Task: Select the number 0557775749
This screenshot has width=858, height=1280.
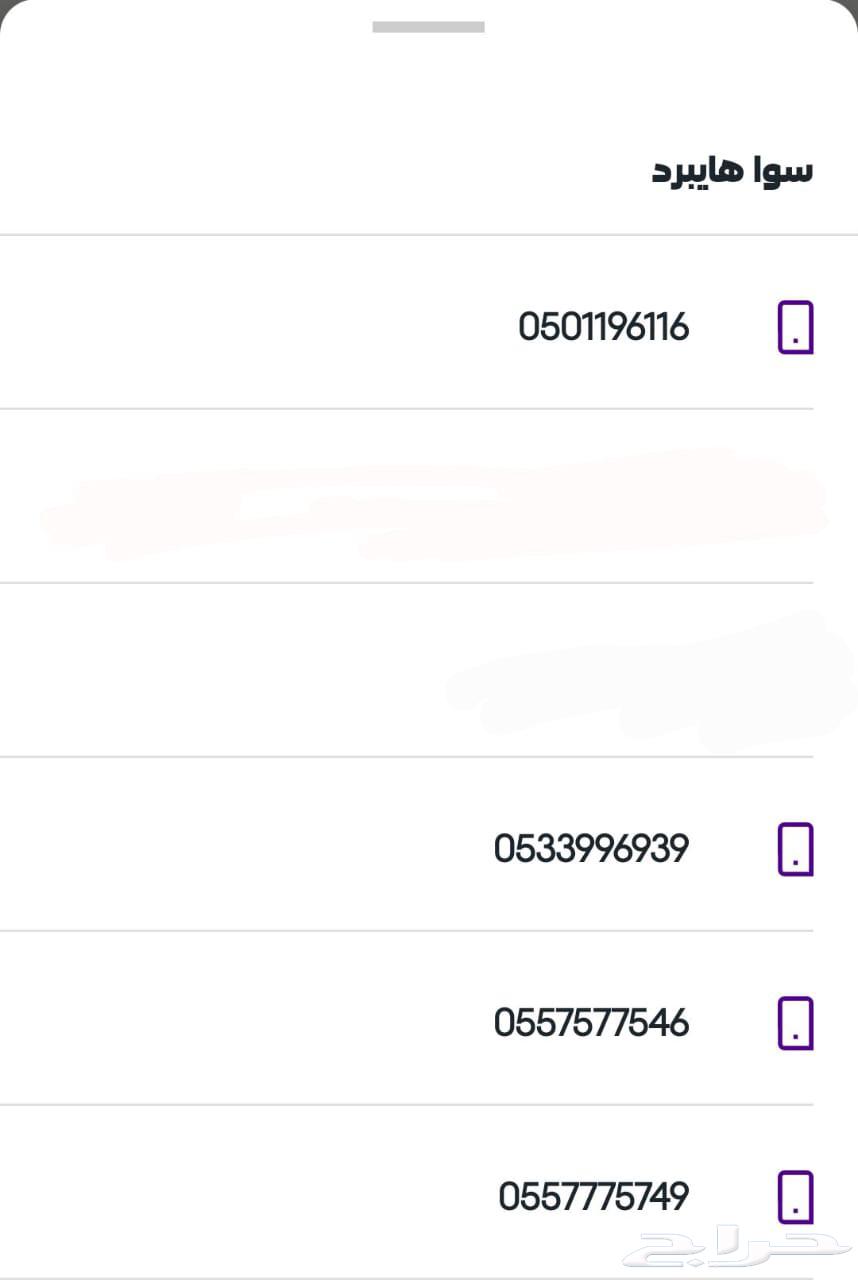Action: click(593, 1197)
